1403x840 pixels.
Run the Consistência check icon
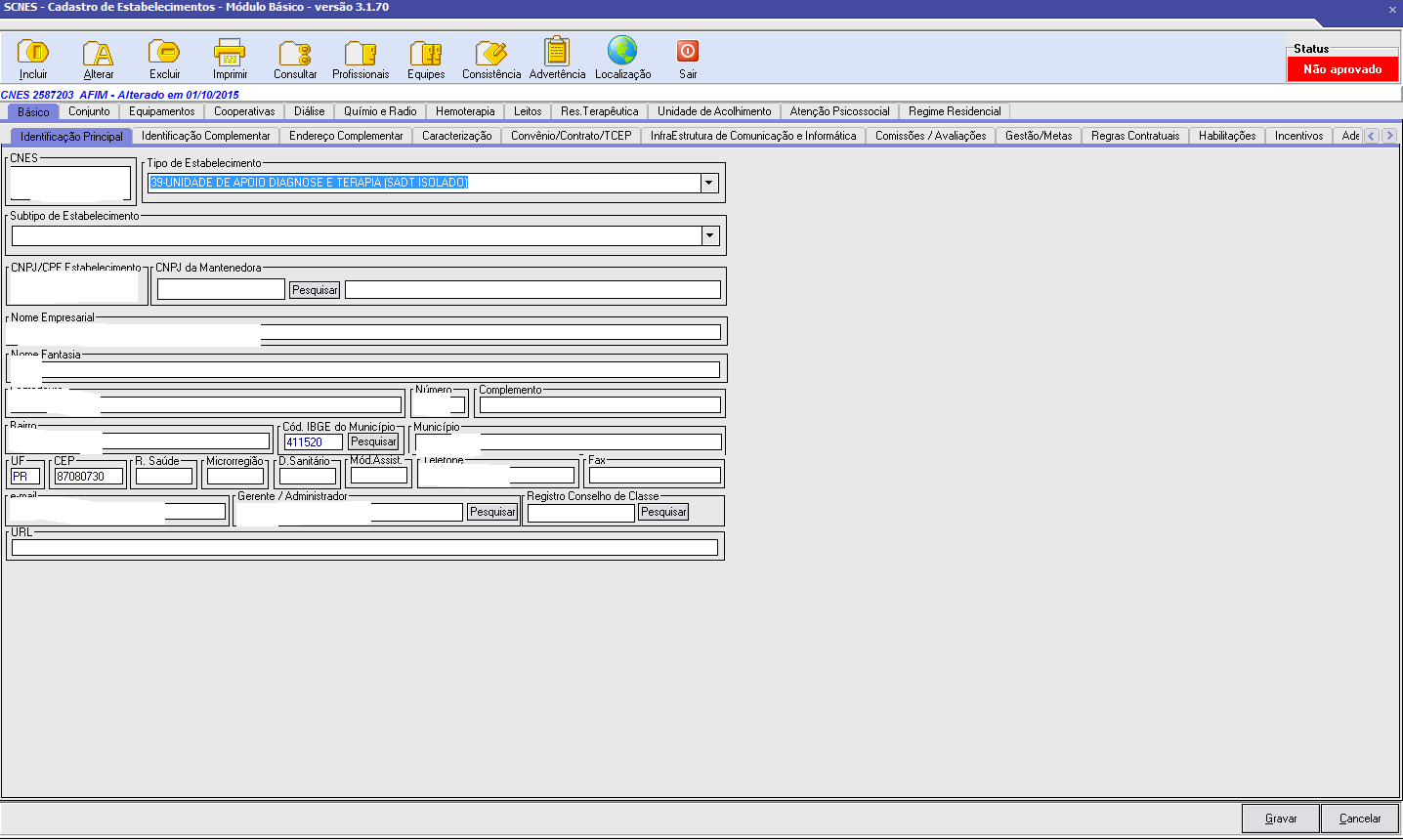491,53
